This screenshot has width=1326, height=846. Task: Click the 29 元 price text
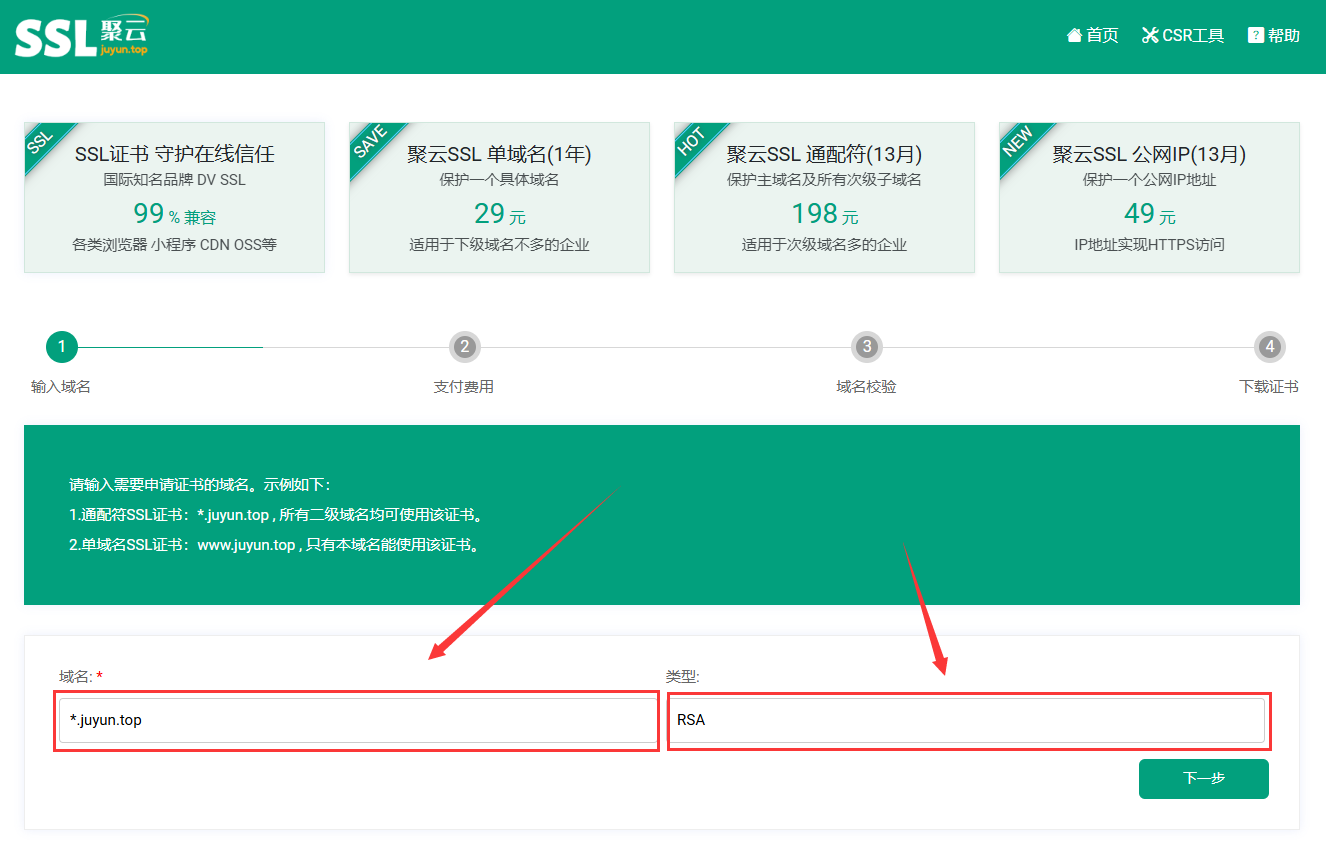[x=499, y=214]
